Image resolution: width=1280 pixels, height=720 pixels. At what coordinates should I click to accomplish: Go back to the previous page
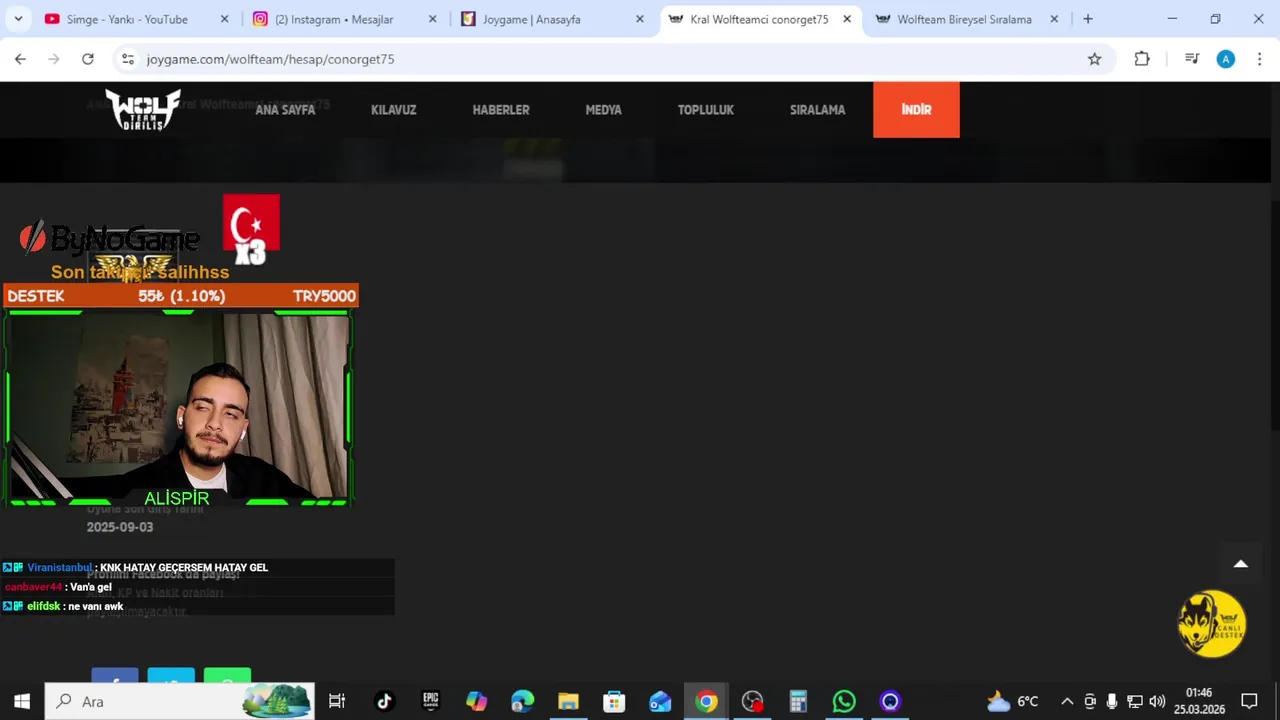[20, 59]
